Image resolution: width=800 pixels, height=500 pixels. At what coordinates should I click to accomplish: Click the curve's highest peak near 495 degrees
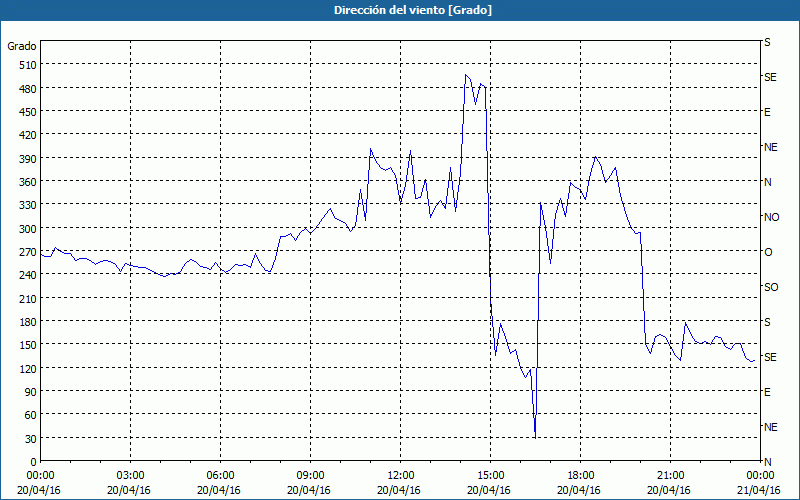click(465, 75)
